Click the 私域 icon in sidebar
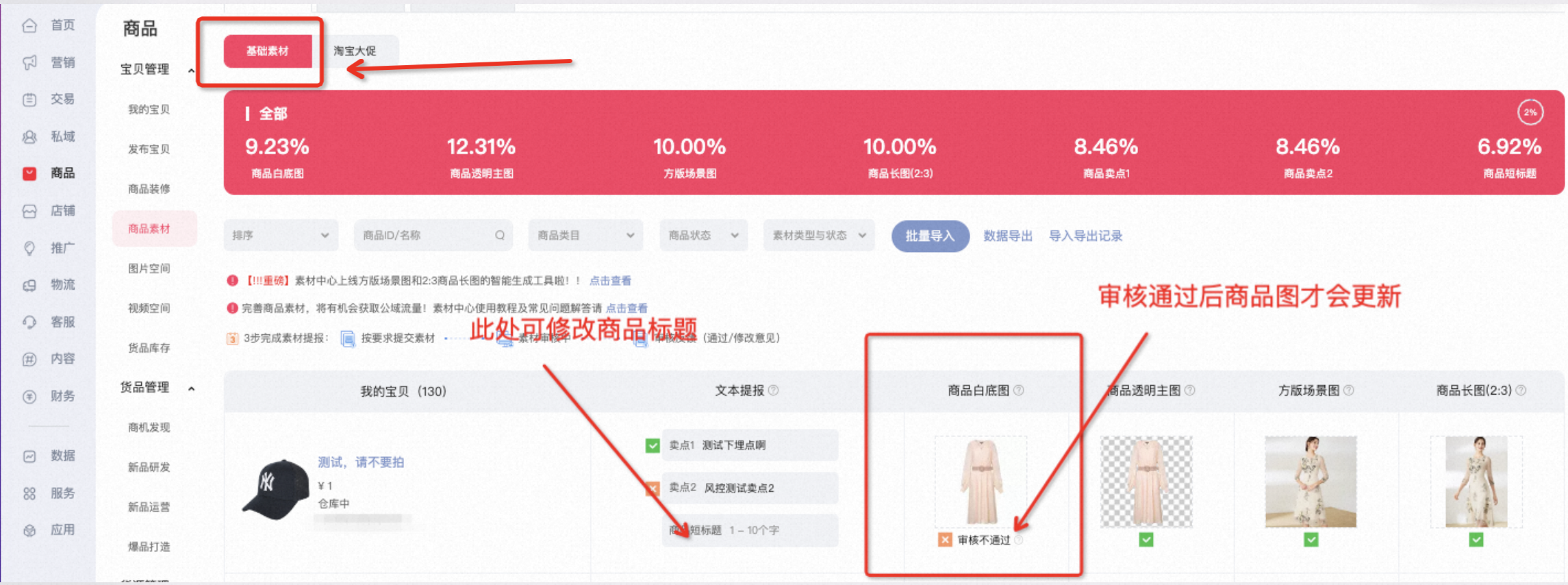1568x585 pixels. tap(29, 137)
